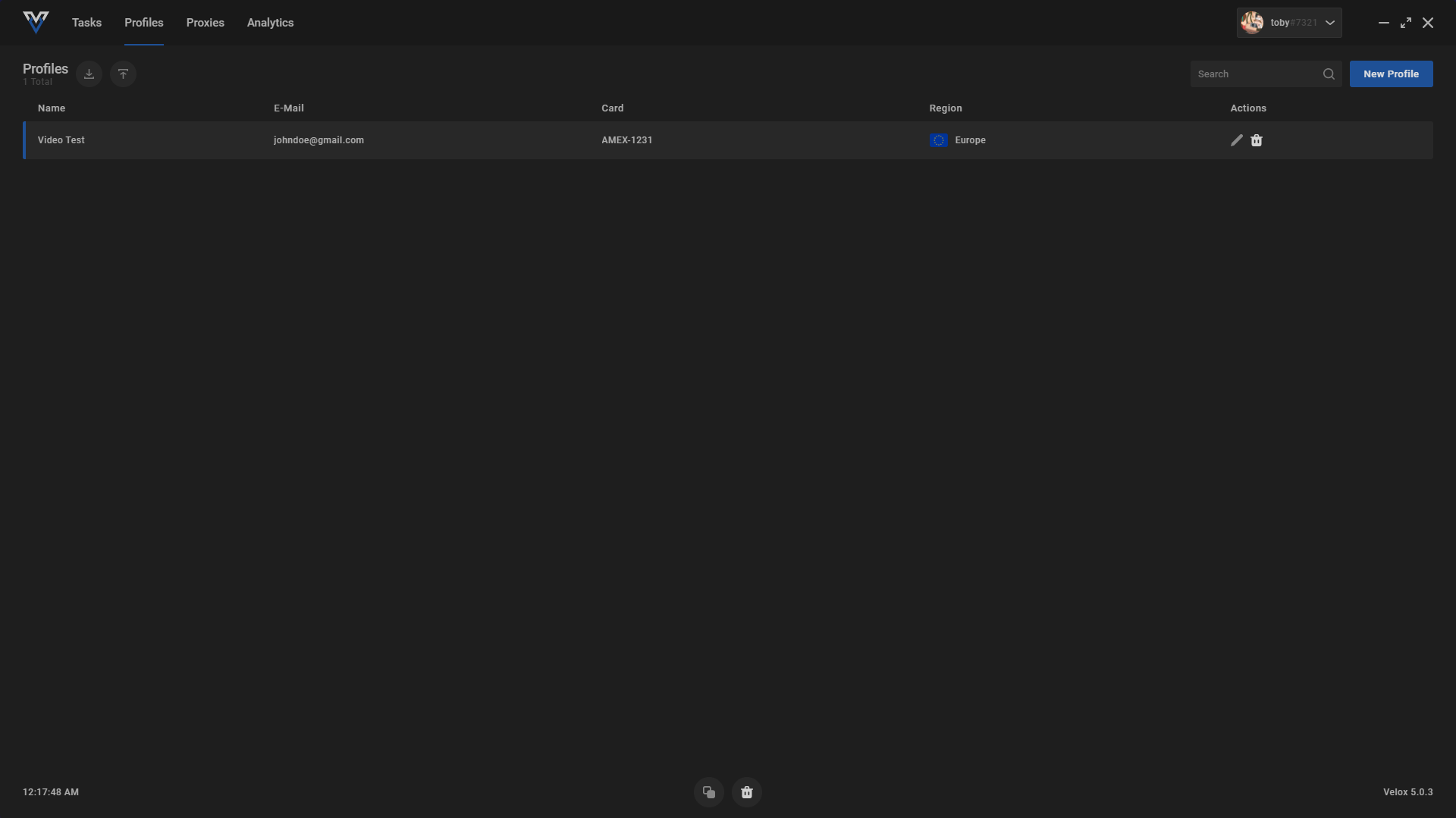This screenshot has width=1456, height=818.
Task: Click the Name column header
Action: pos(52,108)
